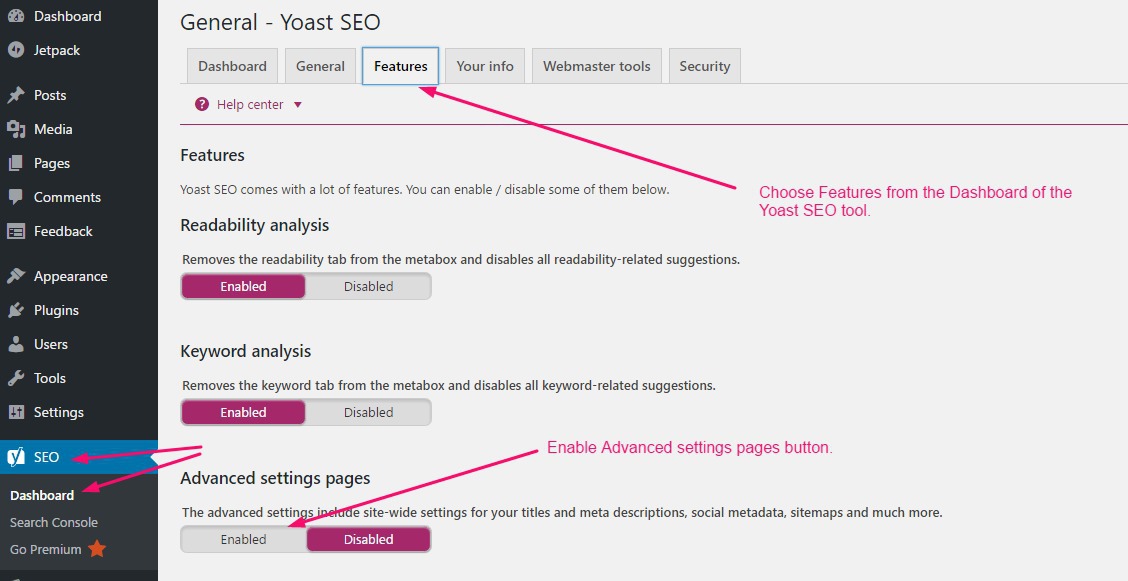Screen dimensions: 1128x581
Task: Click the 'General - Yoast SEO' page title
Action: (280, 22)
